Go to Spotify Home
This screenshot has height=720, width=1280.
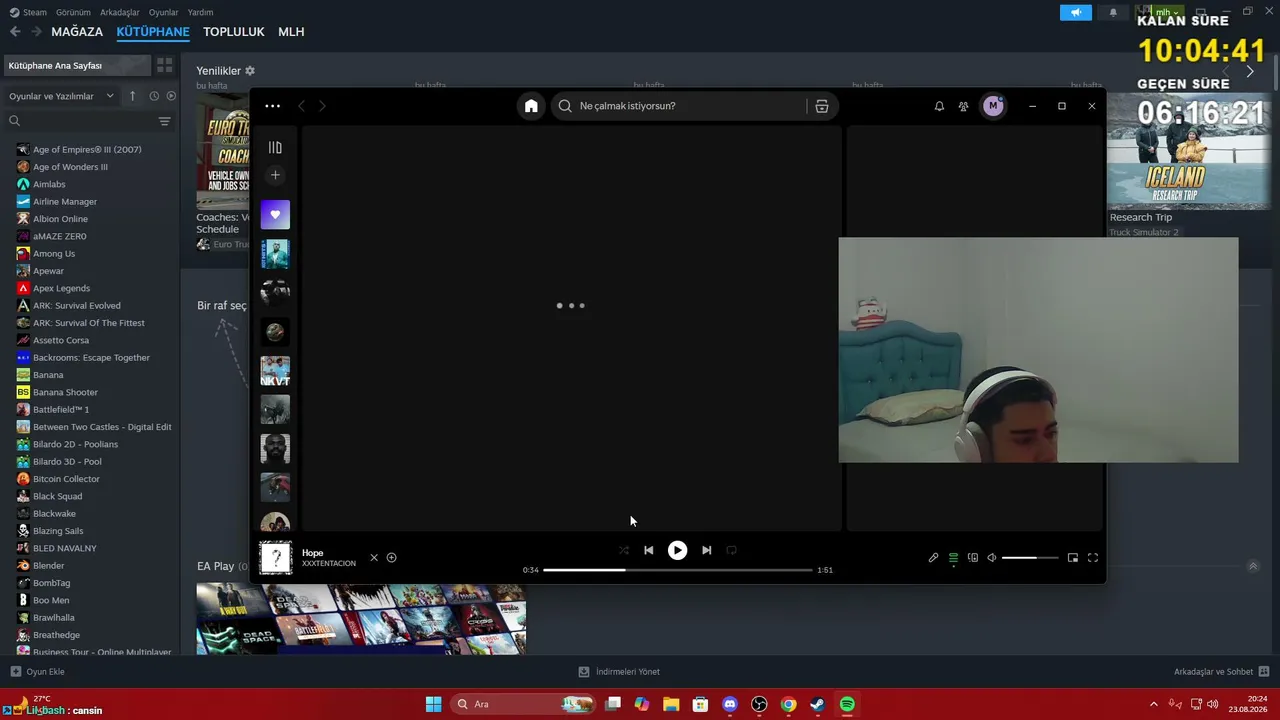tap(531, 106)
